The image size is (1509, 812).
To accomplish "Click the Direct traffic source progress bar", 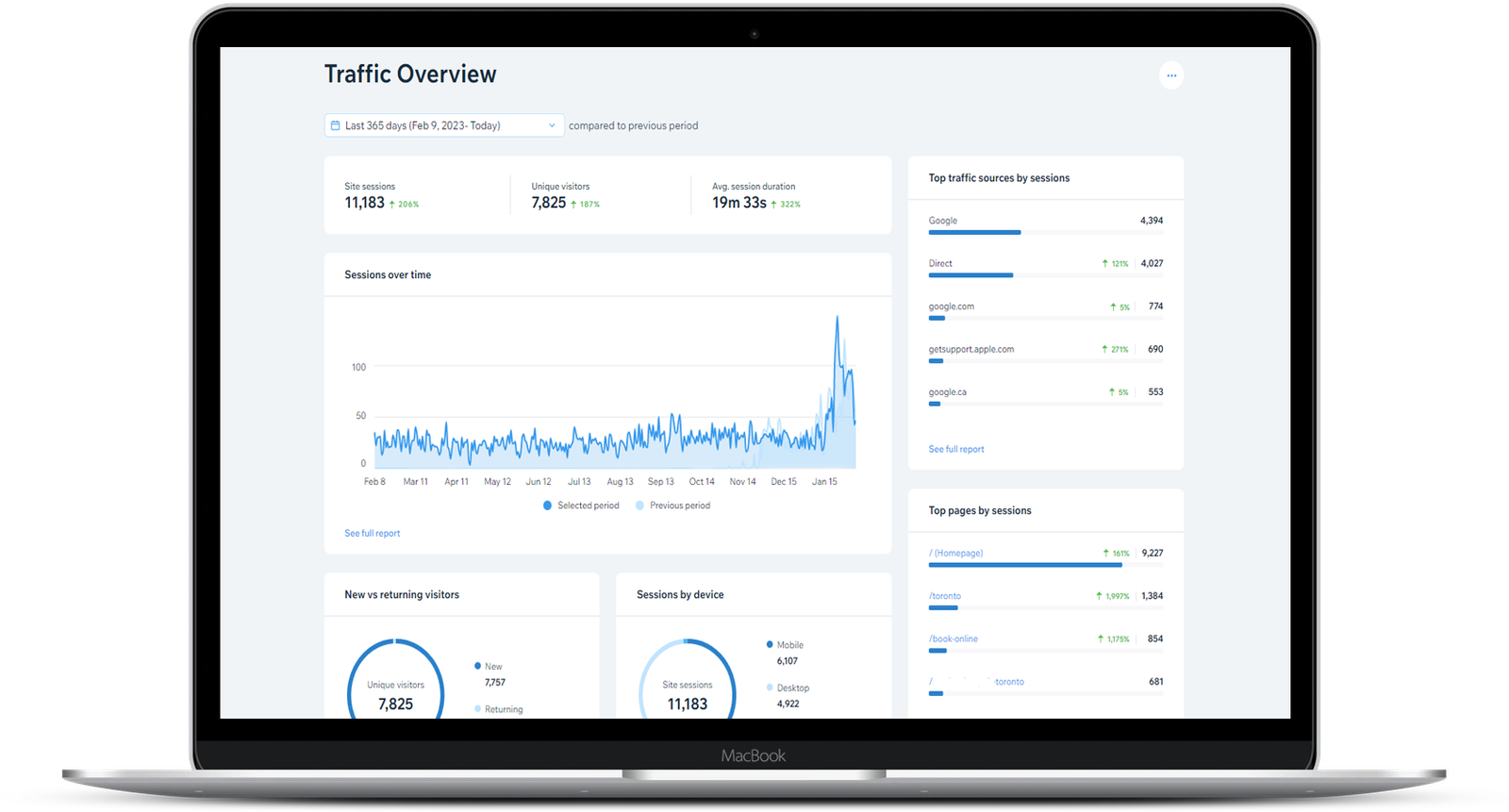I will click(x=1045, y=275).
